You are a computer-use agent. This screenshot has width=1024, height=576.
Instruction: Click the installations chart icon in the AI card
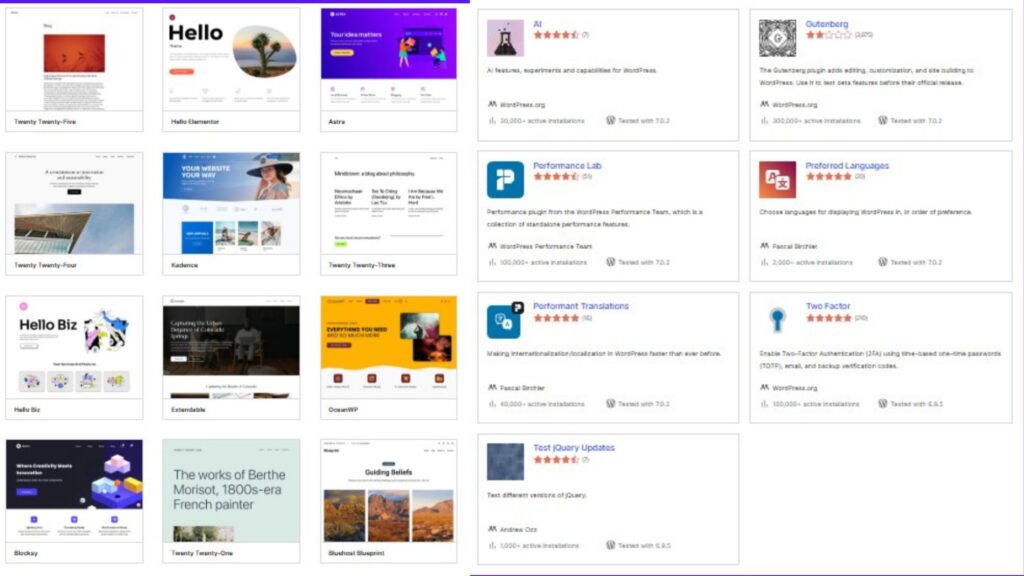[492, 121]
